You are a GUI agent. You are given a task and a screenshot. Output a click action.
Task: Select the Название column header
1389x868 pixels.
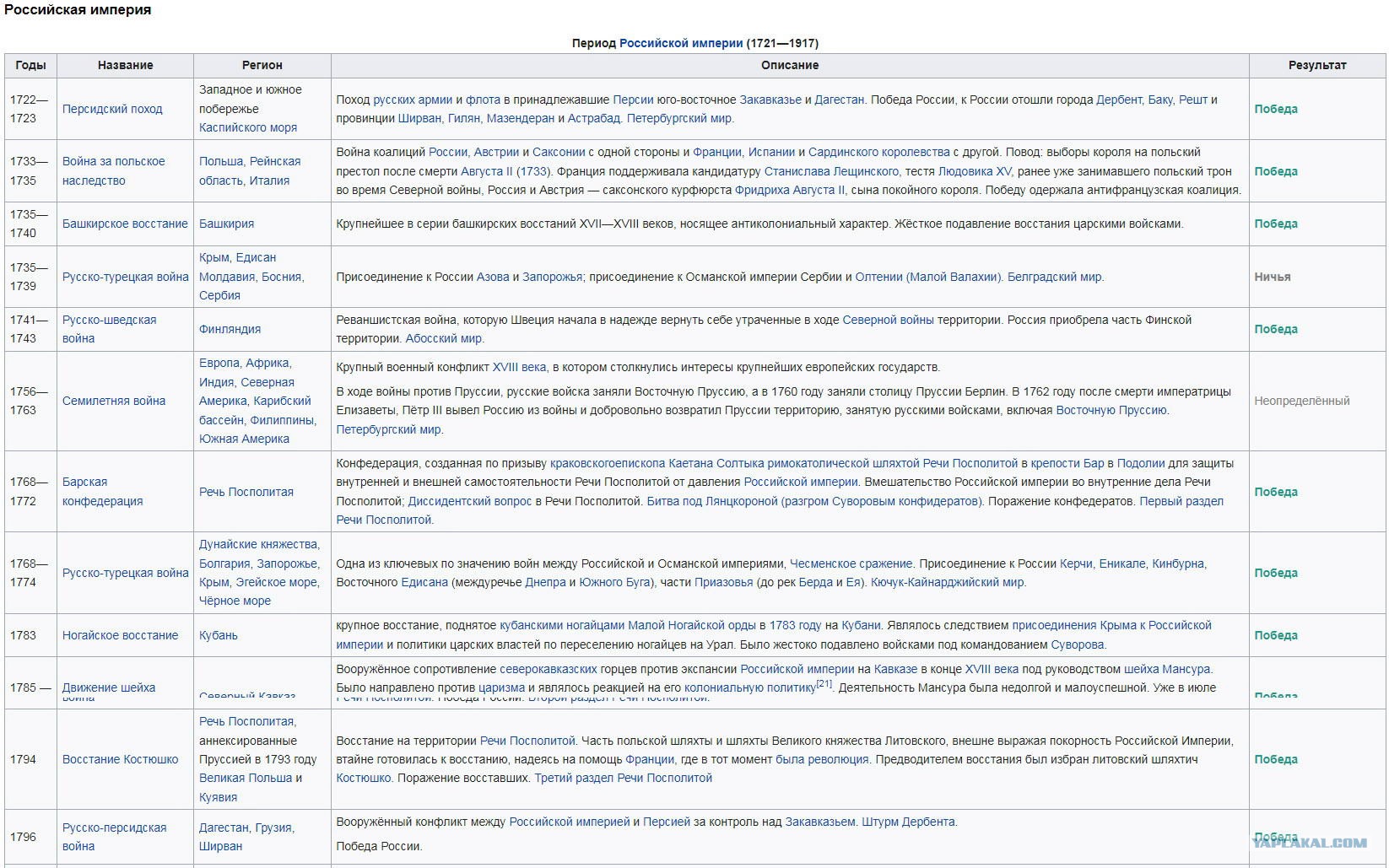point(125,65)
